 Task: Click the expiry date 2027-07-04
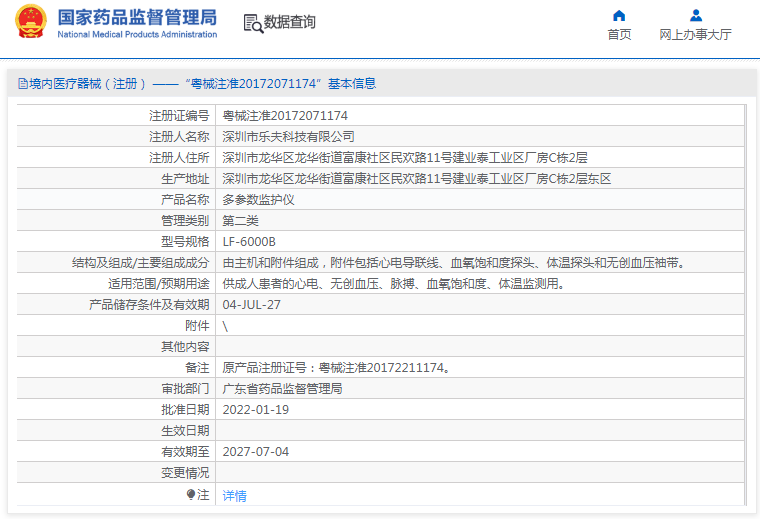pos(255,452)
